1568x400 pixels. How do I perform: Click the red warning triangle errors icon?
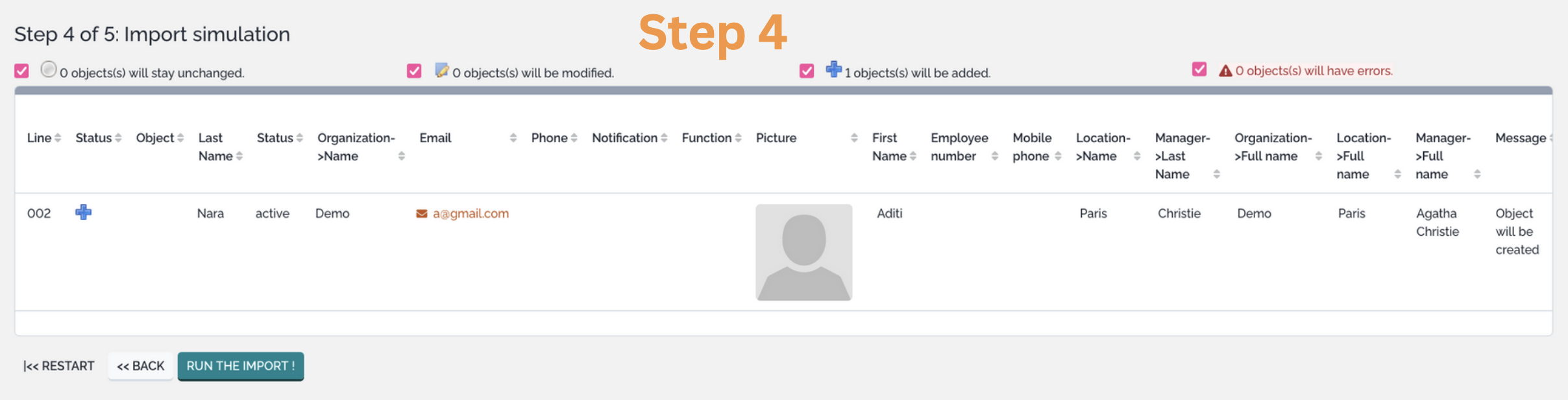pos(1225,71)
